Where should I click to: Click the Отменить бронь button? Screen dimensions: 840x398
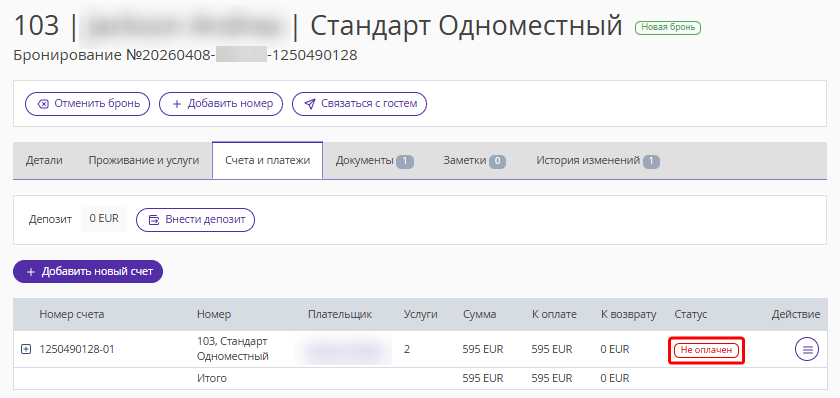click(88, 104)
